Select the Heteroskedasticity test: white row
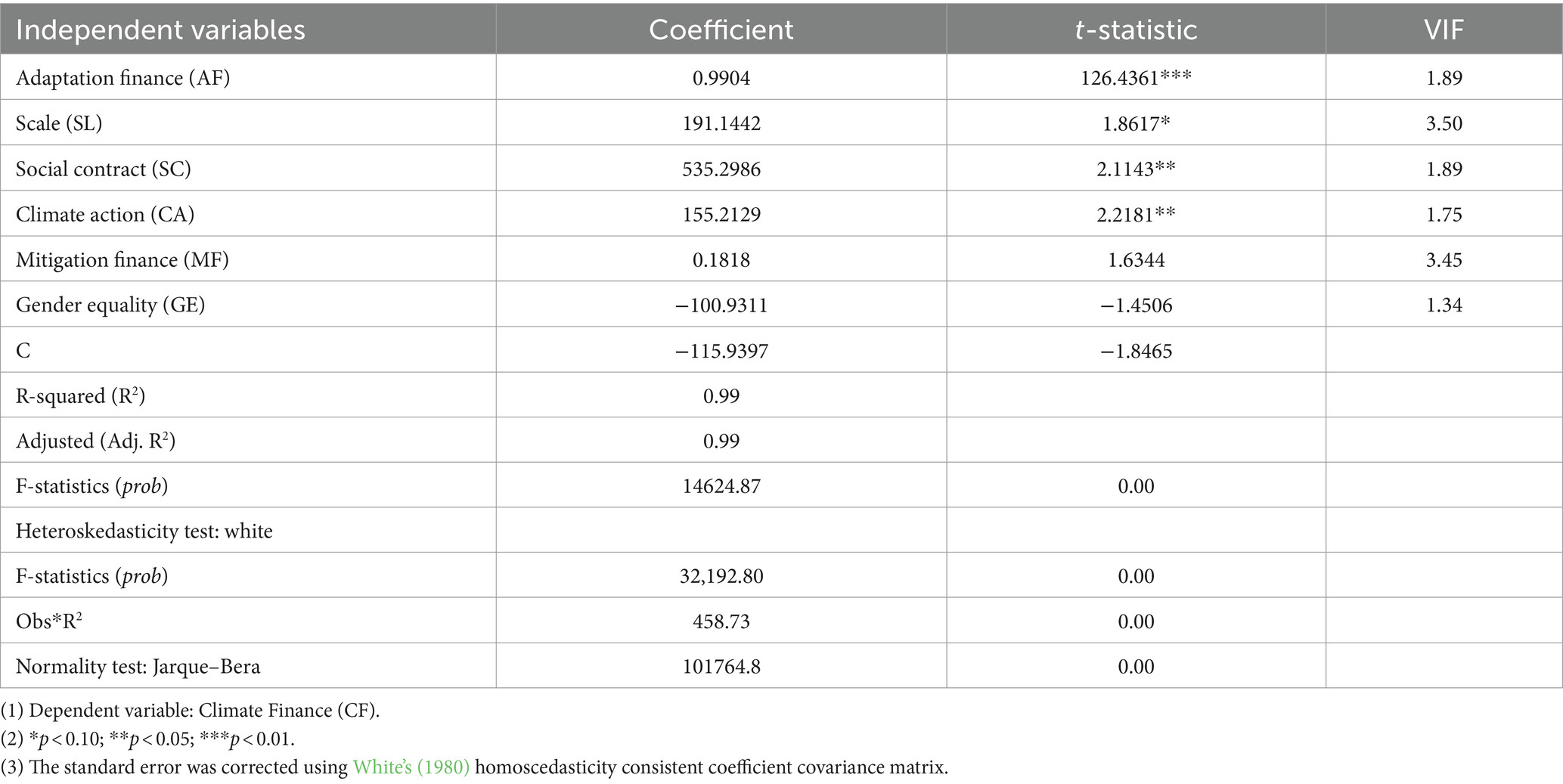The image size is (1563, 784). point(781,530)
